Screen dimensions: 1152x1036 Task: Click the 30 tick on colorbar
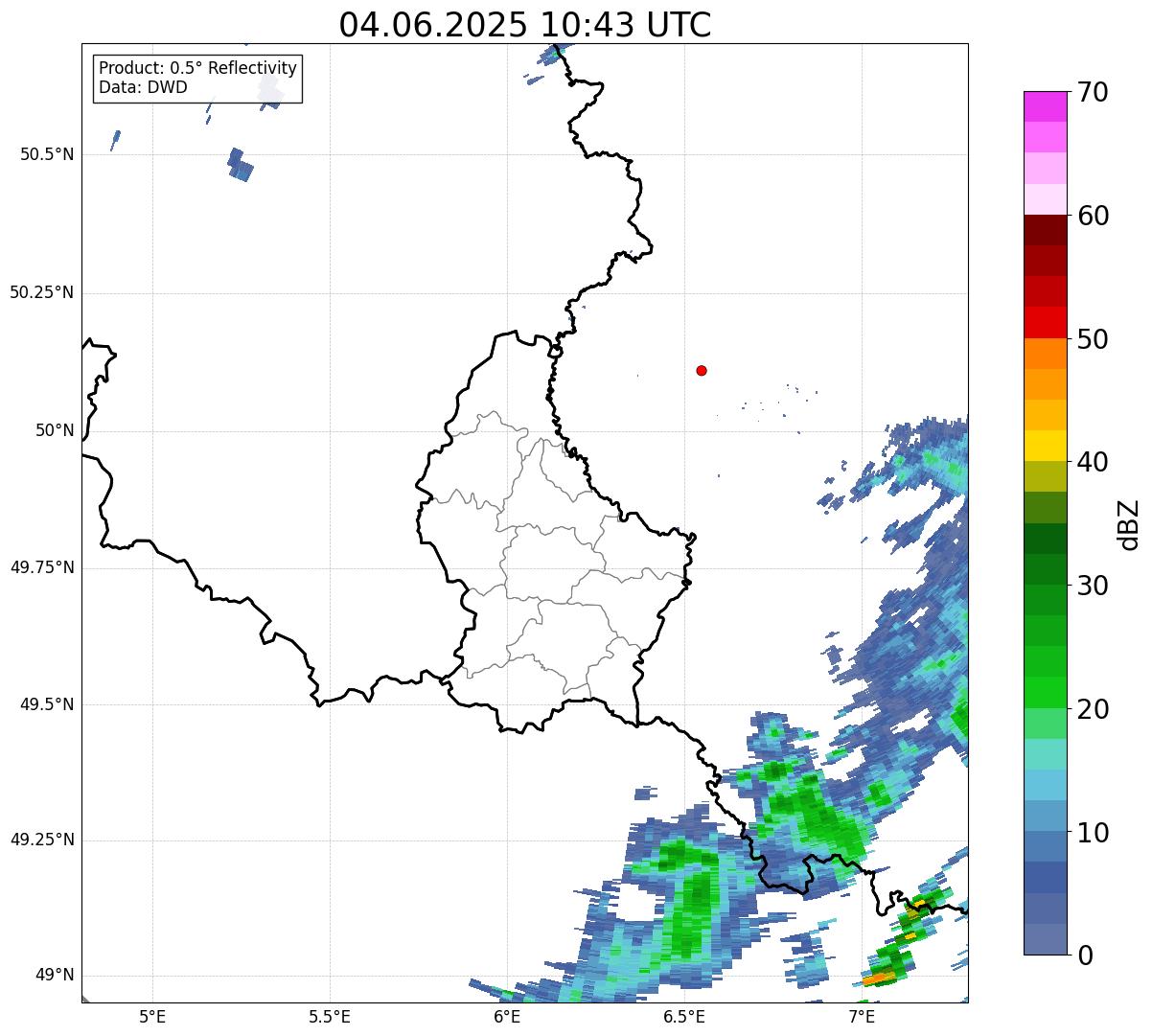(1093, 586)
